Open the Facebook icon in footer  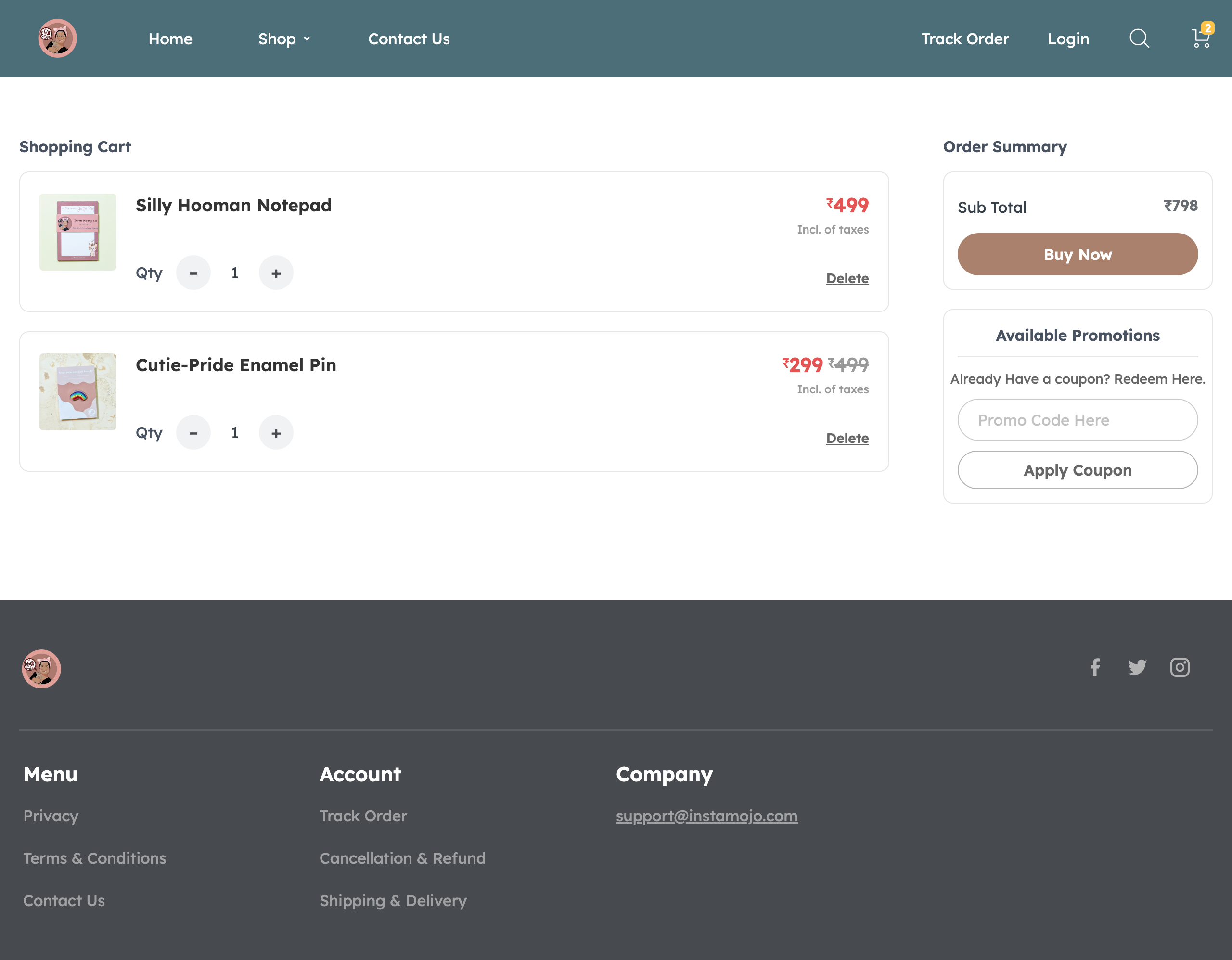click(1095, 667)
